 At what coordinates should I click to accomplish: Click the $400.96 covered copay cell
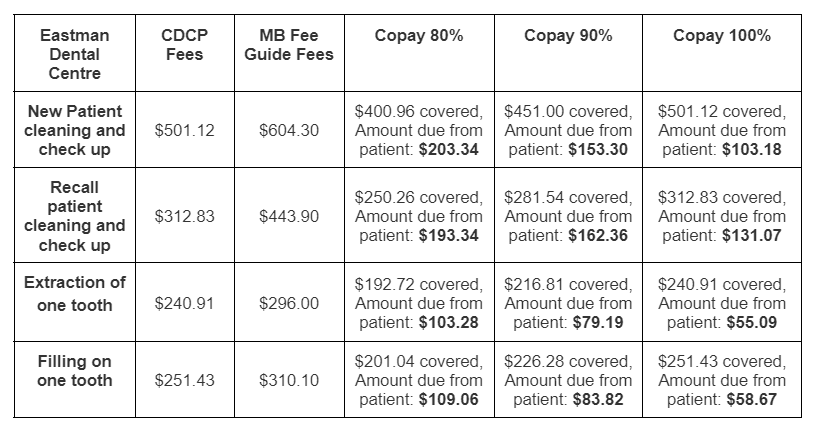tap(419, 130)
